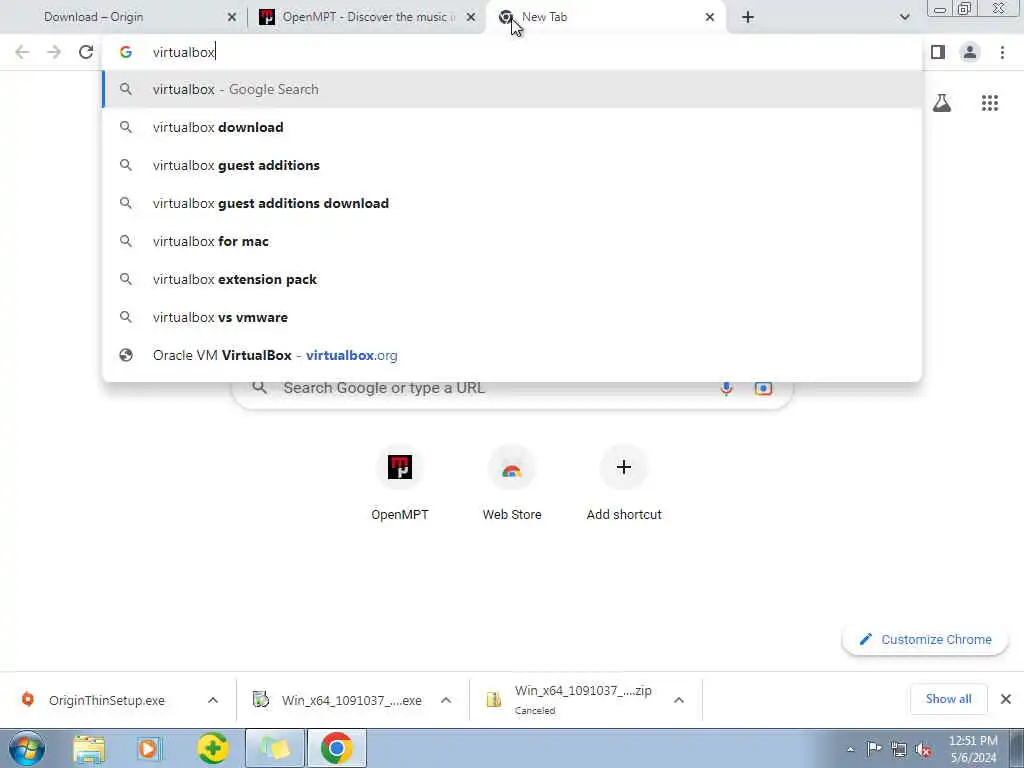Launch media player from taskbar
Screen dimensions: 1024x768
click(x=149, y=748)
